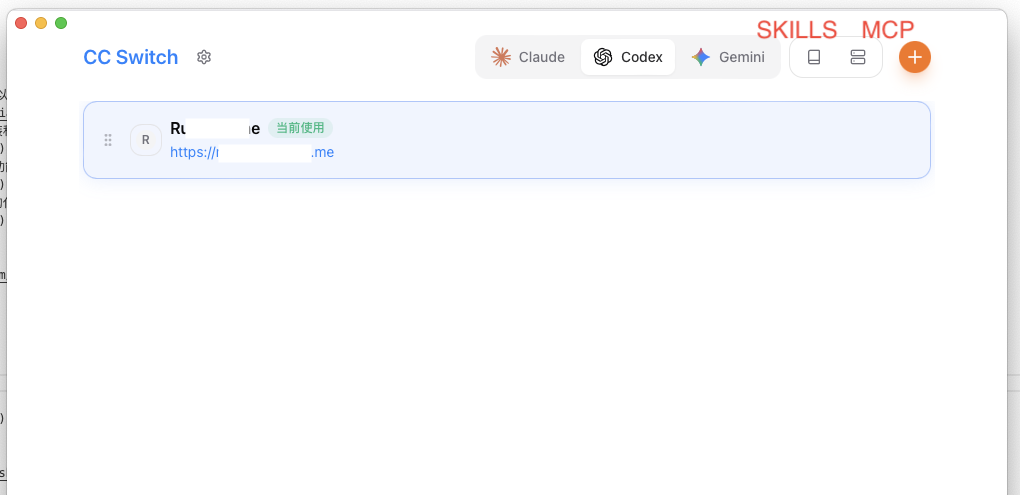This screenshot has width=1020, height=495.
Task: Maximize the window with green button
Action: 61,22
